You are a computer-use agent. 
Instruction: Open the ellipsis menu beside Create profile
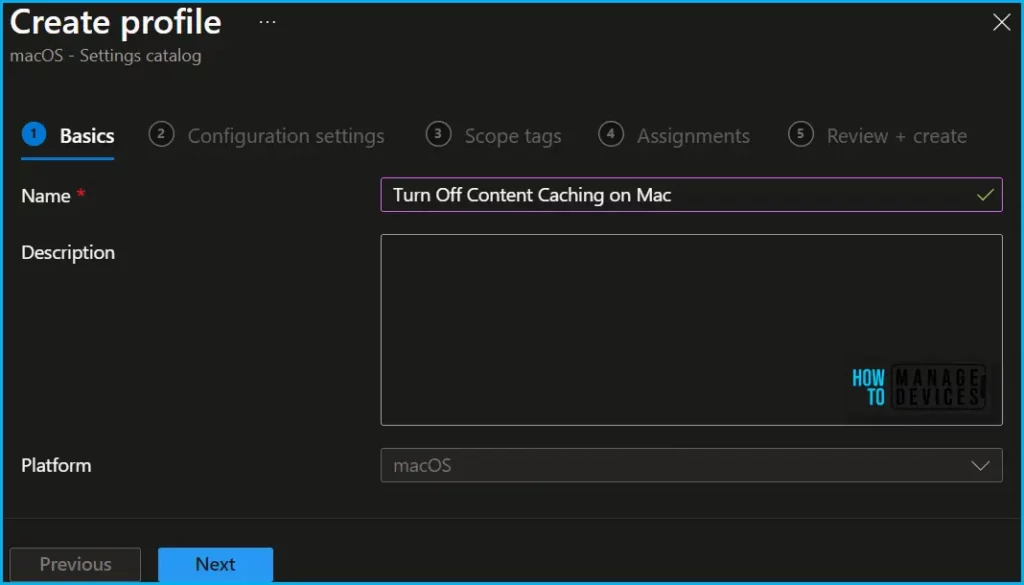click(x=267, y=22)
